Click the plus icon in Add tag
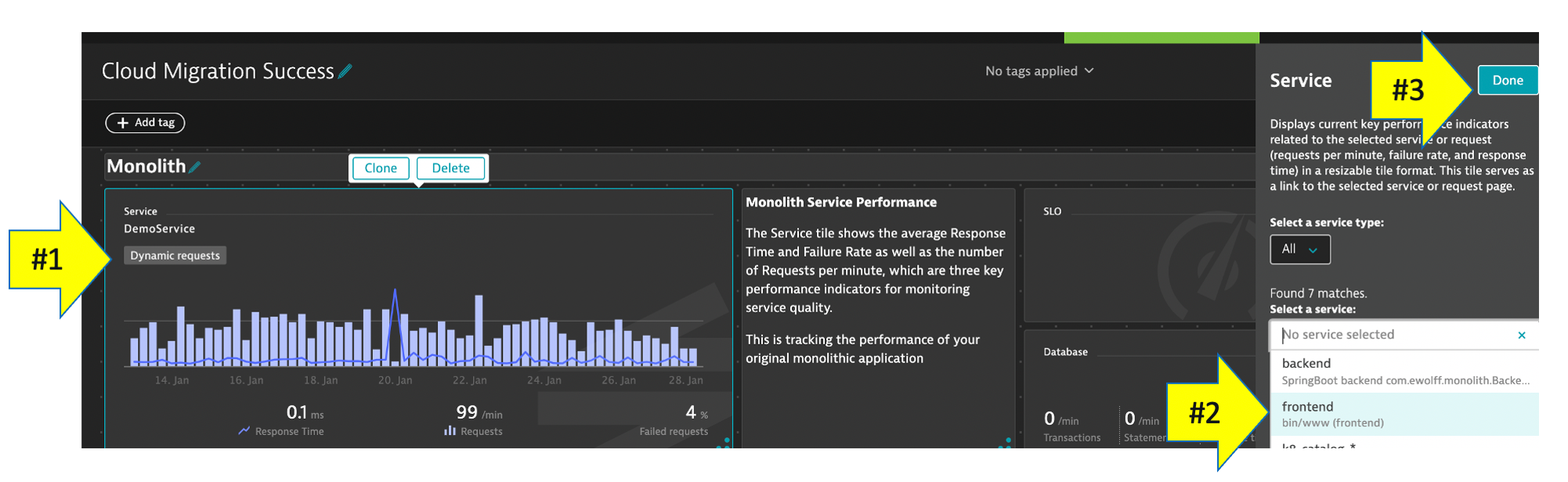Viewport: 1568px width, 482px height. [122, 123]
